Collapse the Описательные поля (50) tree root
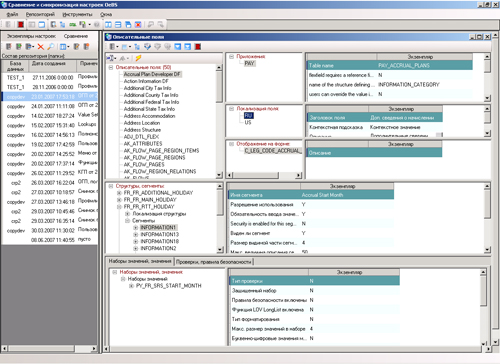Image resolution: width=500 pixels, height=364 pixels. click(111, 67)
